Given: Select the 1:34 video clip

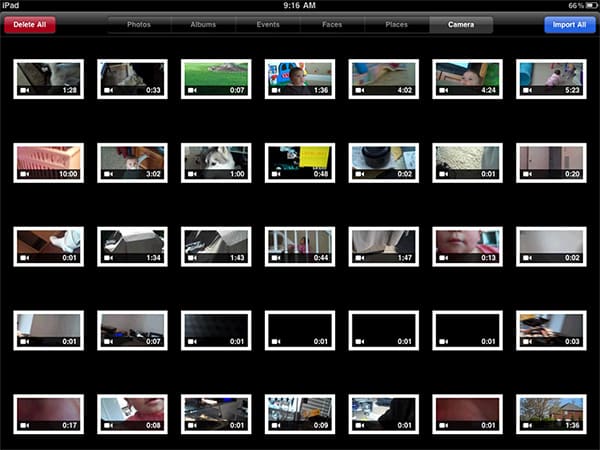Looking at the screenshot, I should pos(132,247).
